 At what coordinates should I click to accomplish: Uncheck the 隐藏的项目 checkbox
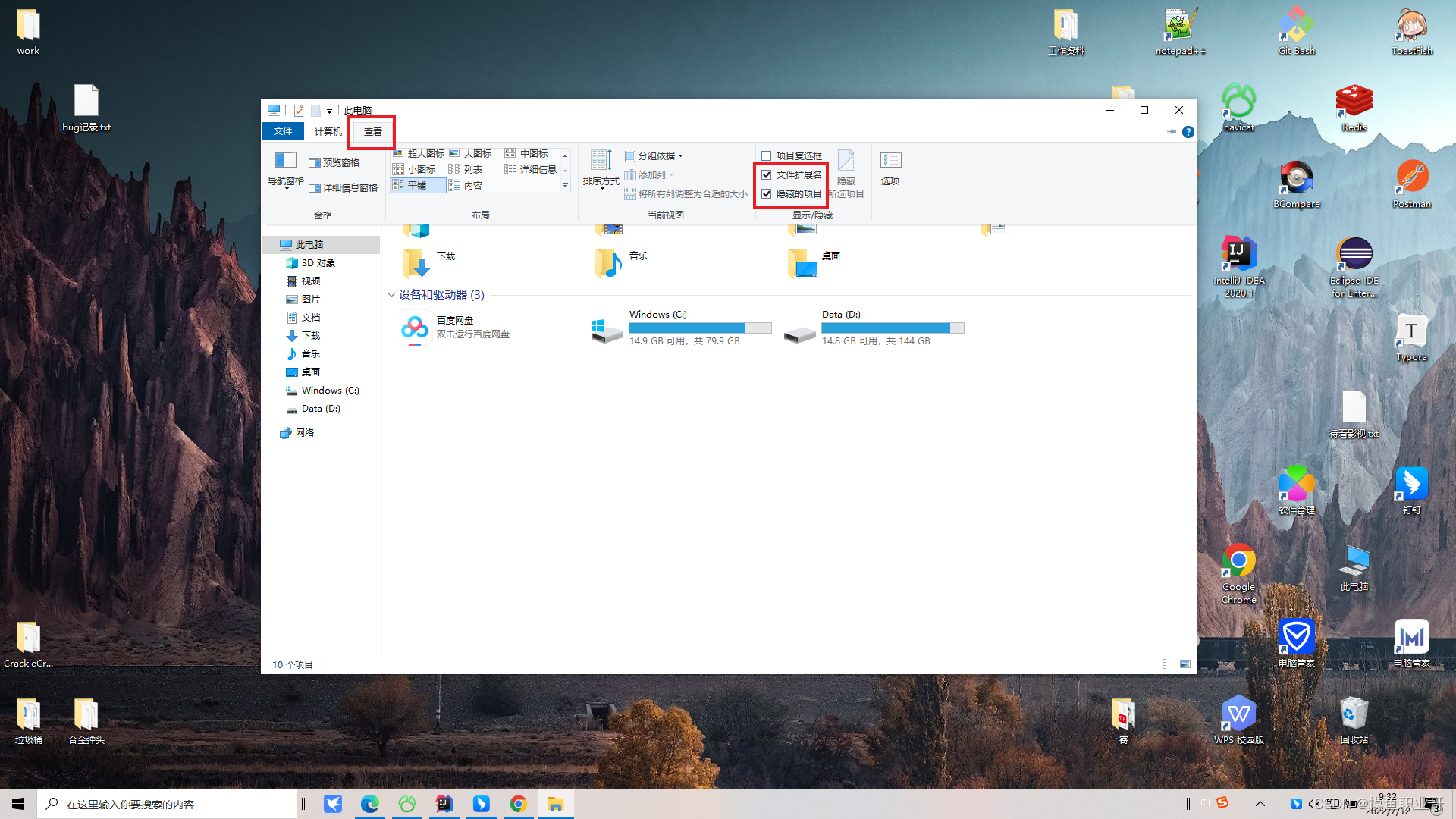[x=767, y=193]
